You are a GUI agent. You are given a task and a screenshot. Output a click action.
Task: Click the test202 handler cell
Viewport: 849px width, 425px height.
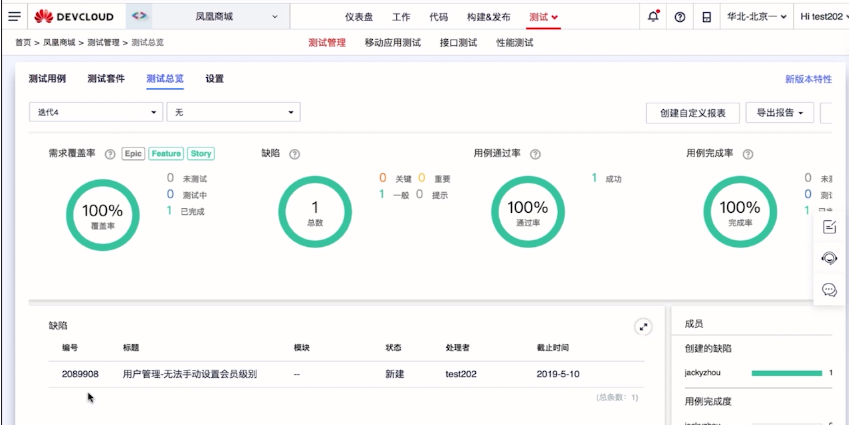coord(461,374)
